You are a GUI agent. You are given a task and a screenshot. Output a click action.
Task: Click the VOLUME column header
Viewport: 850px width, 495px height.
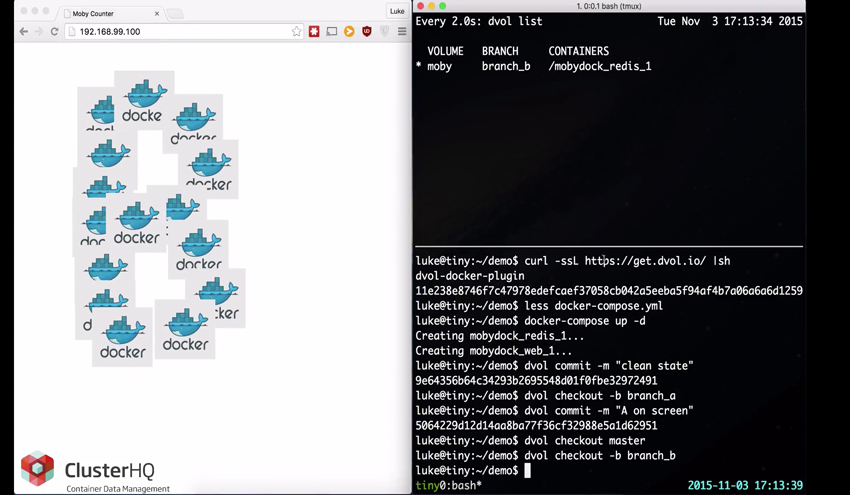coord(445,51)
